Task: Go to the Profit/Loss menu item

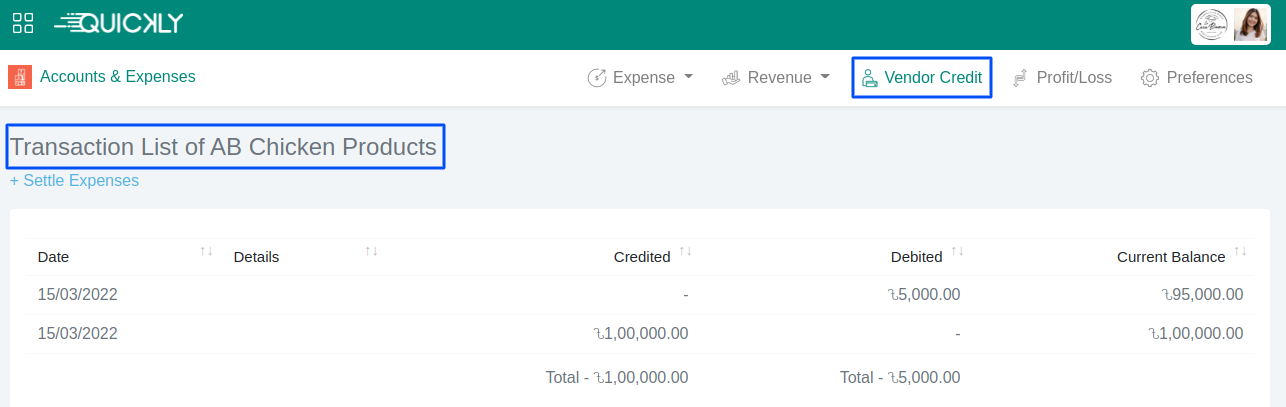Action: pyautogui.click(x=1073, y=78)
